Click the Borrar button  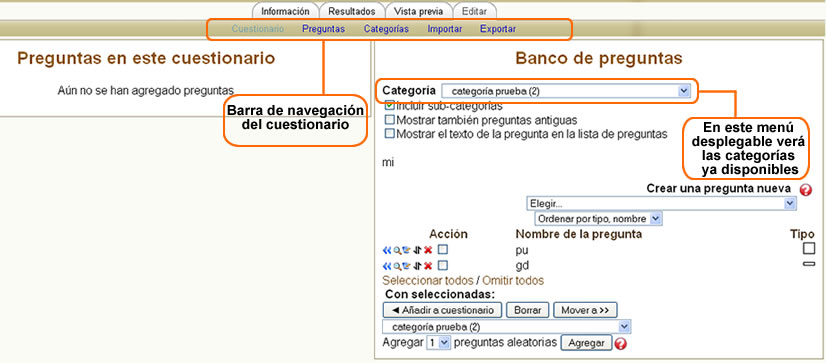(x=527, y=310)
